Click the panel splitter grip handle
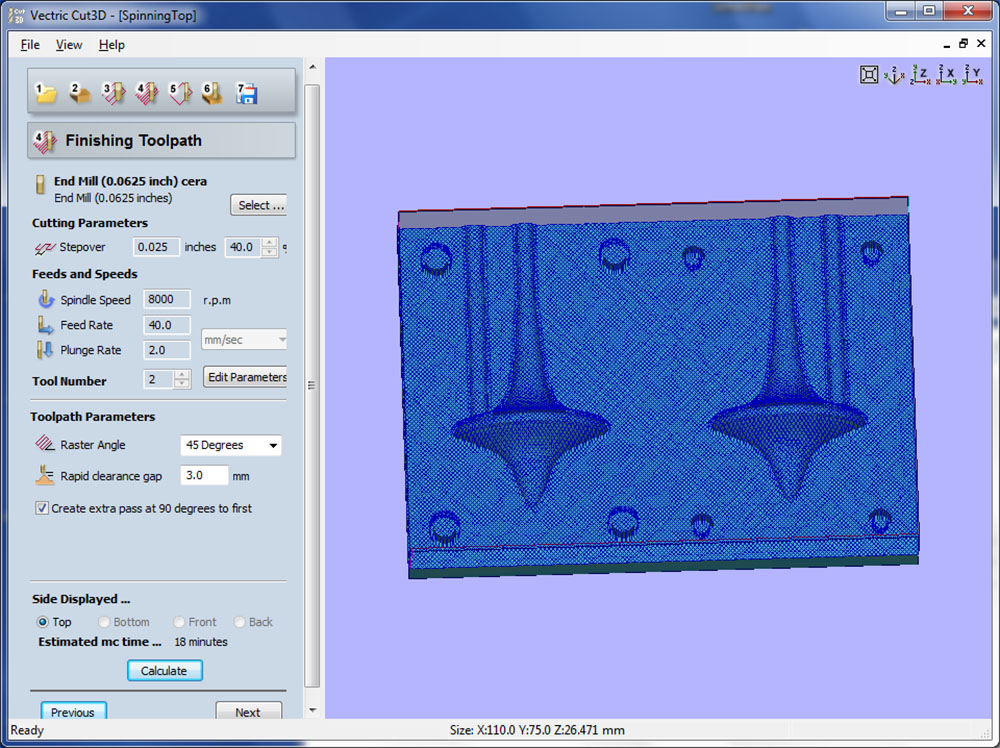The image size is (1000, 748). click(x=311, y=385)
